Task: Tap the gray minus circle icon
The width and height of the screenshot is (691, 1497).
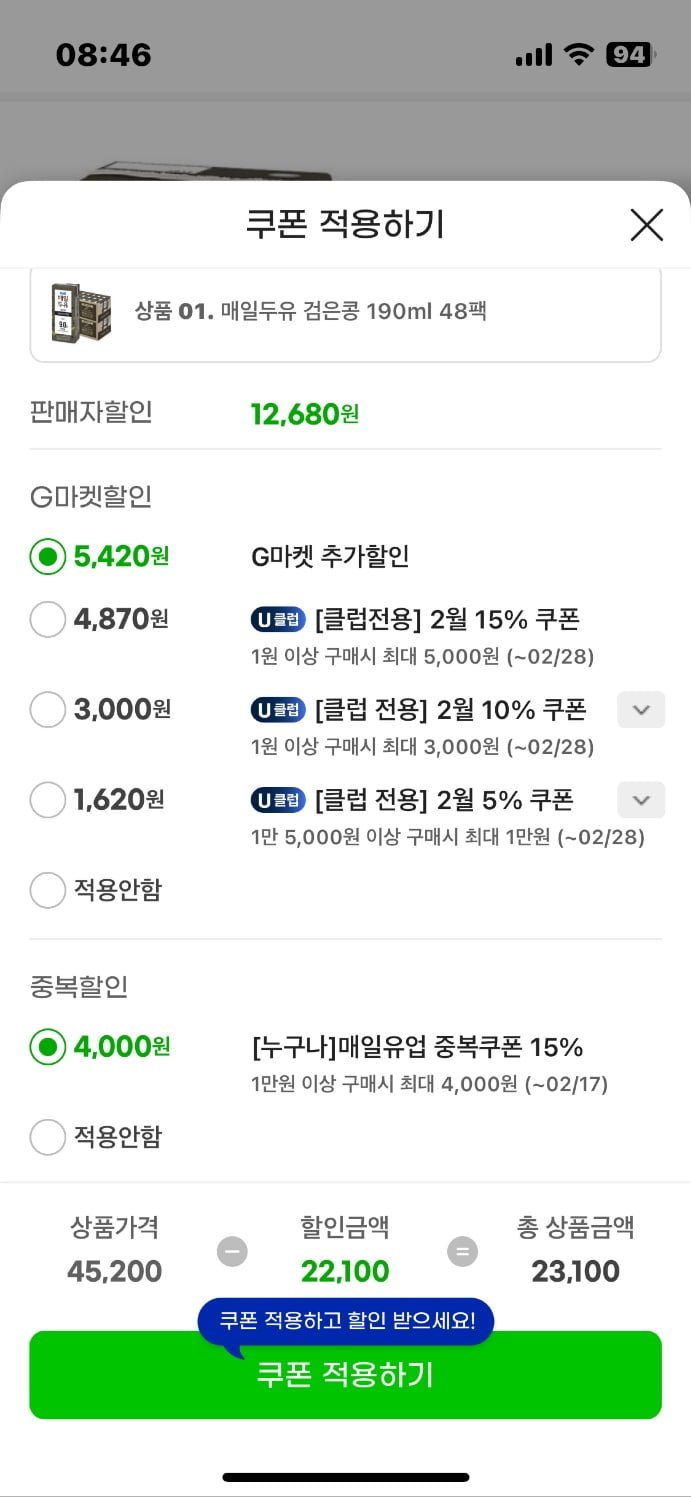Action: pyautogui.click(x=232, y=1251)
